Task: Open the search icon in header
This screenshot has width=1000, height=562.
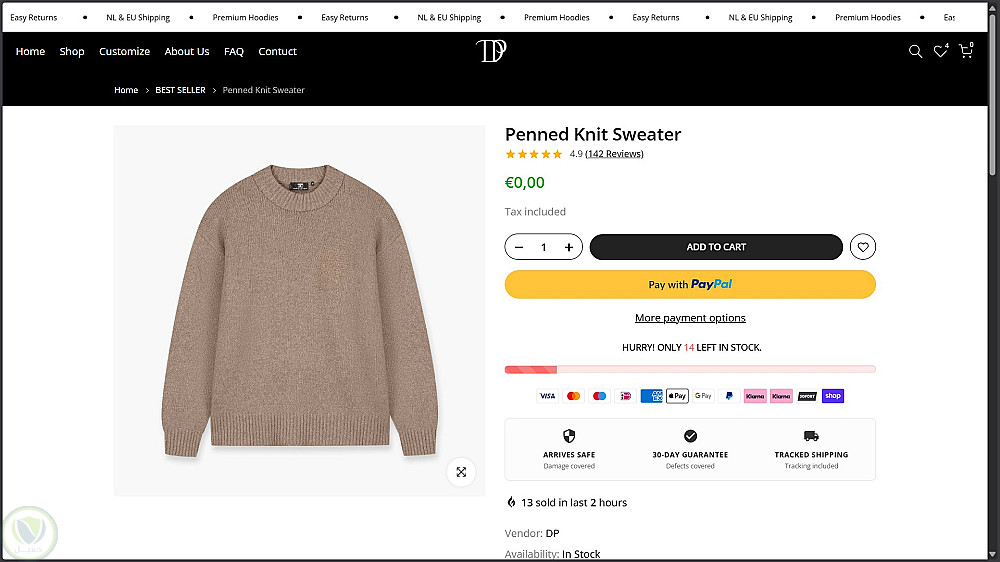Action: click(x=915, y=52)
